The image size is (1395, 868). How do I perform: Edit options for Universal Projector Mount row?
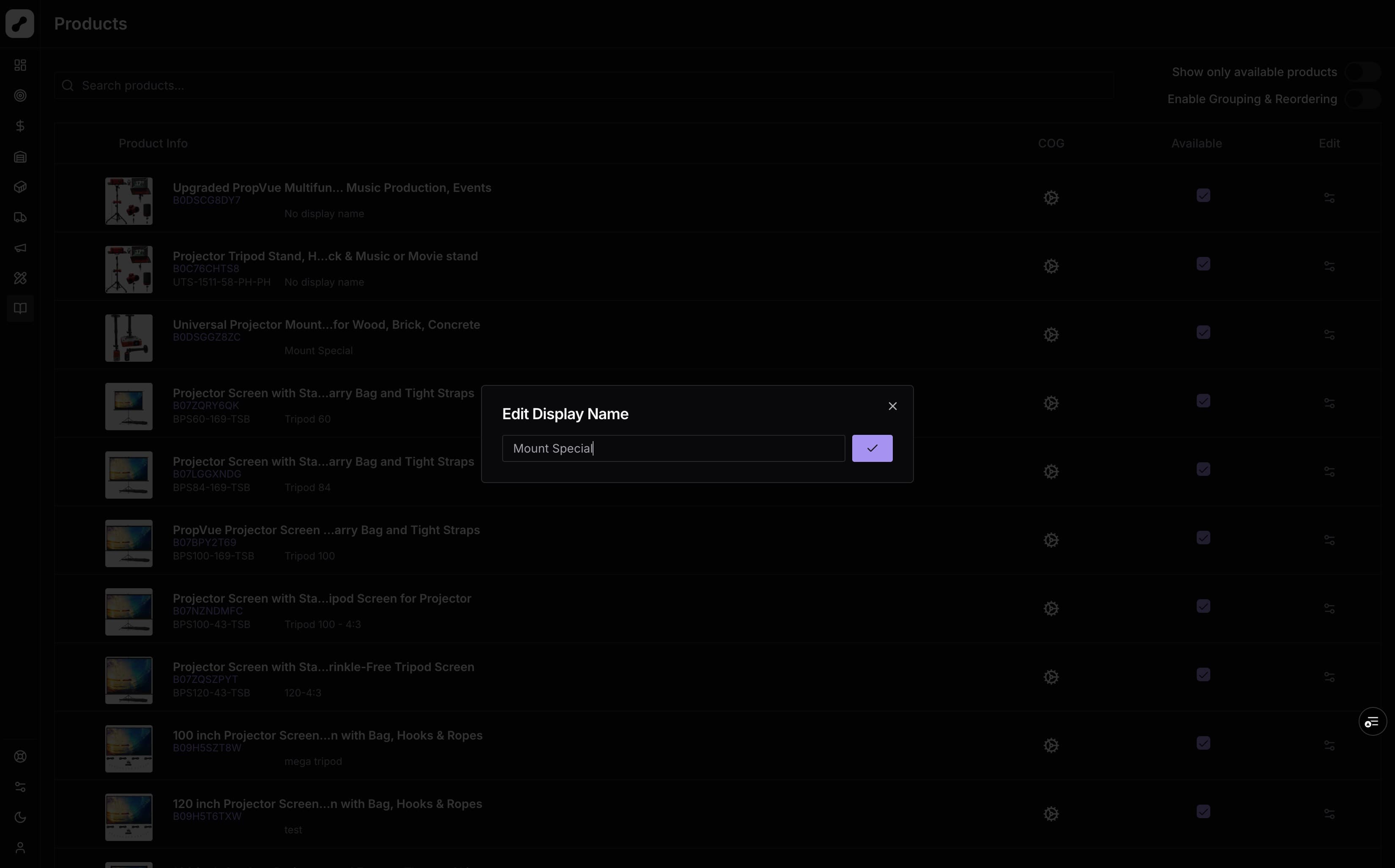tap(1329, 335)
